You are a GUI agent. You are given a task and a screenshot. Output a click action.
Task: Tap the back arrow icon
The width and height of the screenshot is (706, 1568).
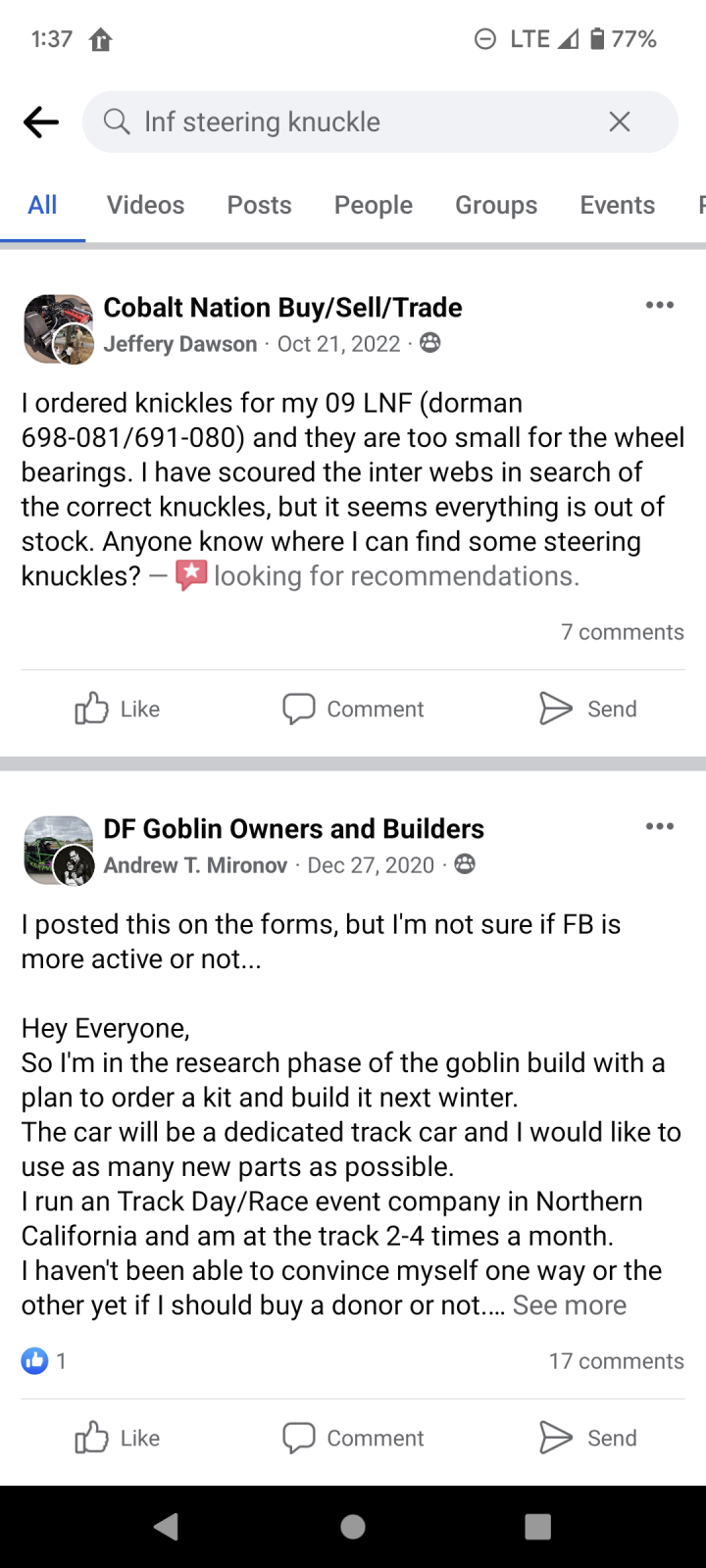click(x=41, y=122)
